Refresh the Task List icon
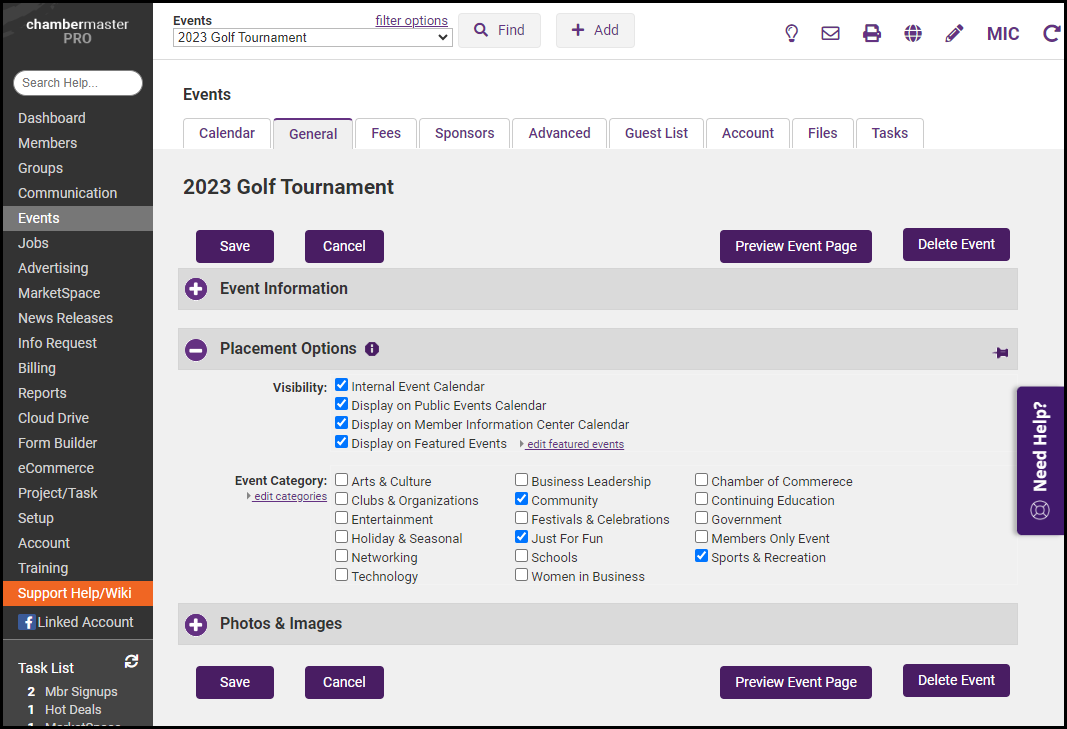 [x=131, y=661]
